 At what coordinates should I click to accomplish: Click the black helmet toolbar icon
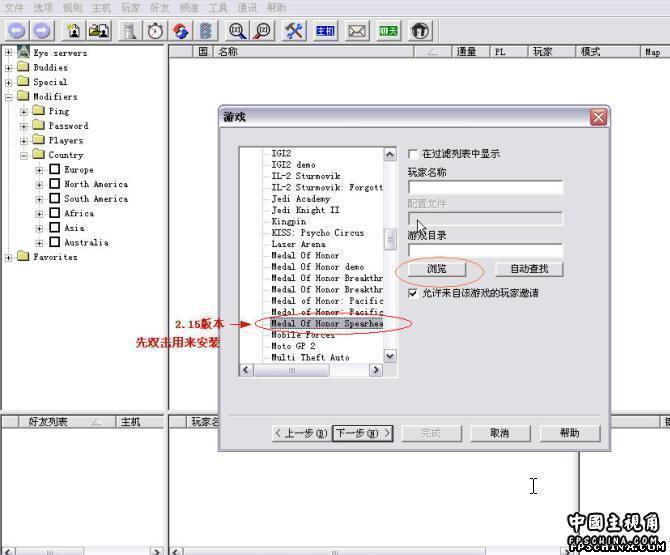click(420, 31)
